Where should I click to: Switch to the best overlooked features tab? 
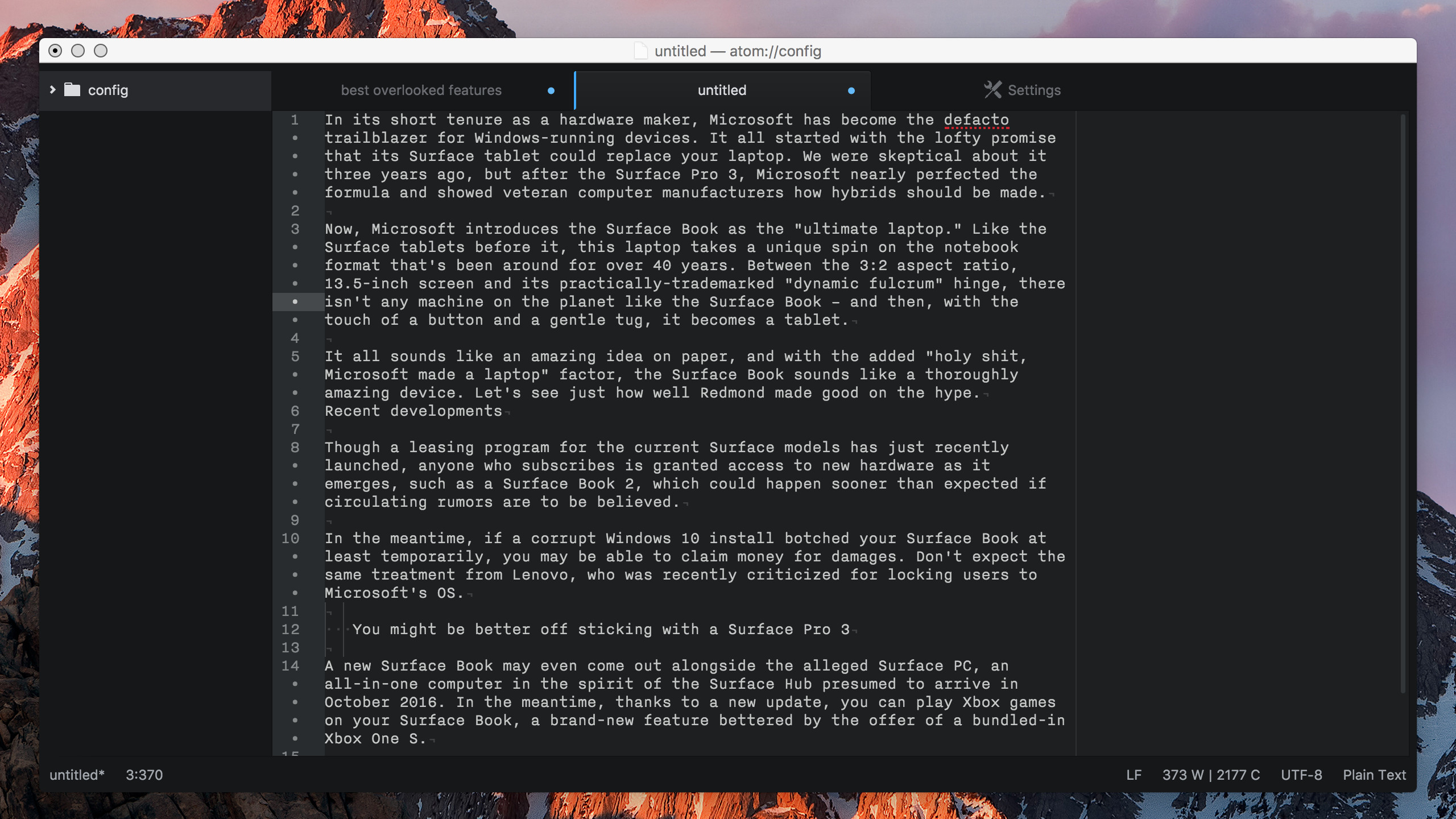tap(421, 90)
